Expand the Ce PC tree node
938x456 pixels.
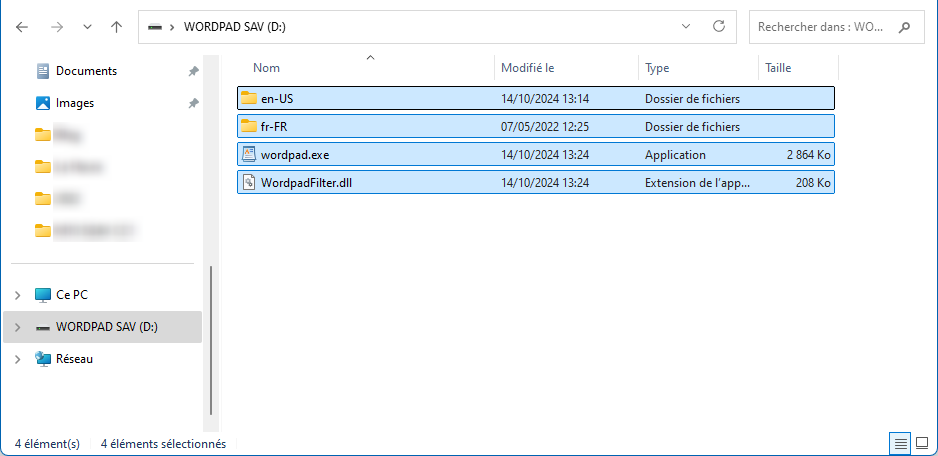[x=18, y=295]
